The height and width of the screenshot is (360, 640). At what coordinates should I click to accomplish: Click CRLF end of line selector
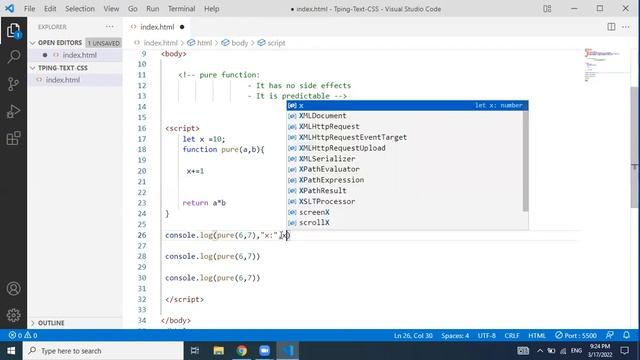(512, 336)
